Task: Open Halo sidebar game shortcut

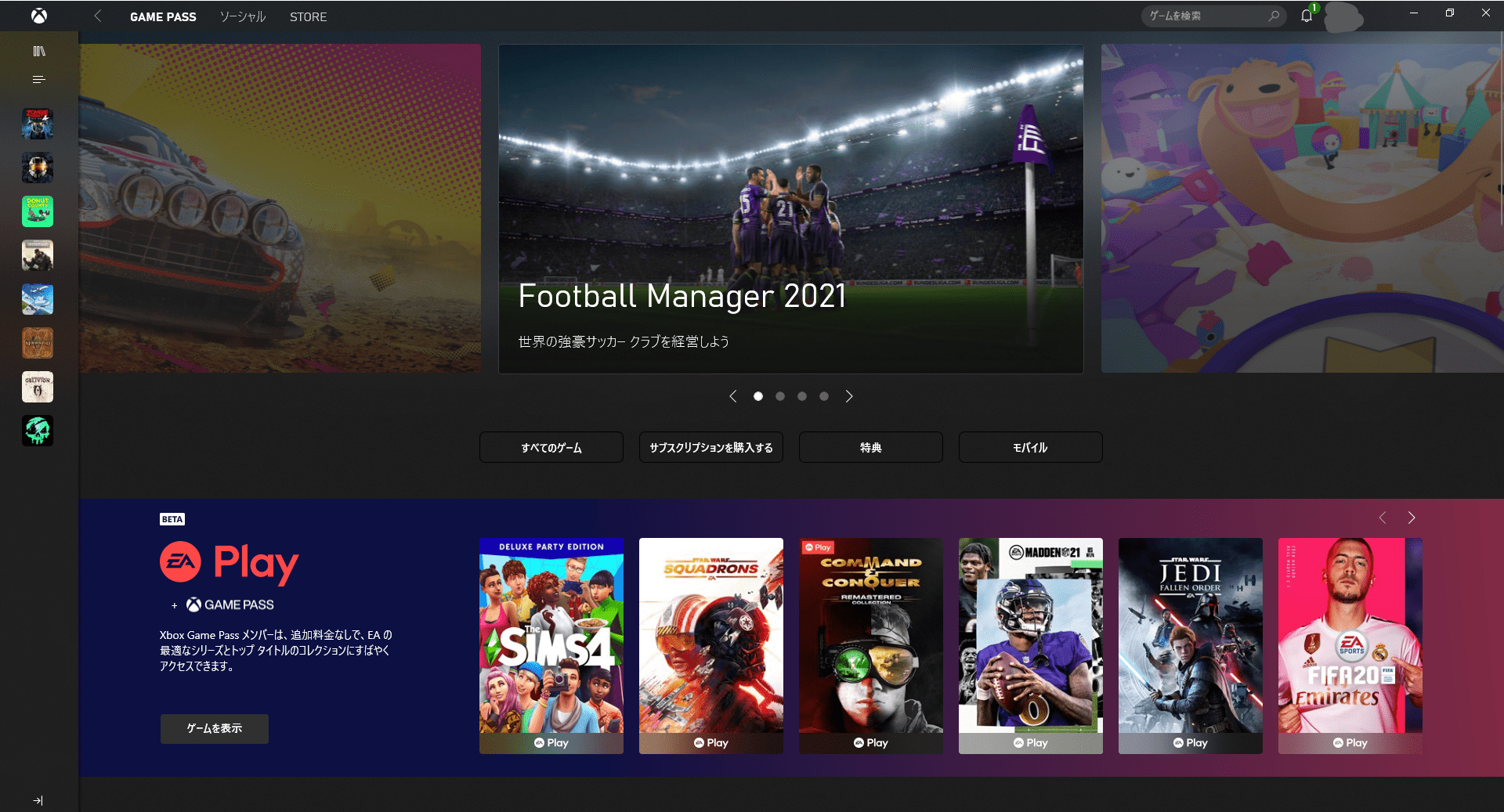Action: point(38,168)
